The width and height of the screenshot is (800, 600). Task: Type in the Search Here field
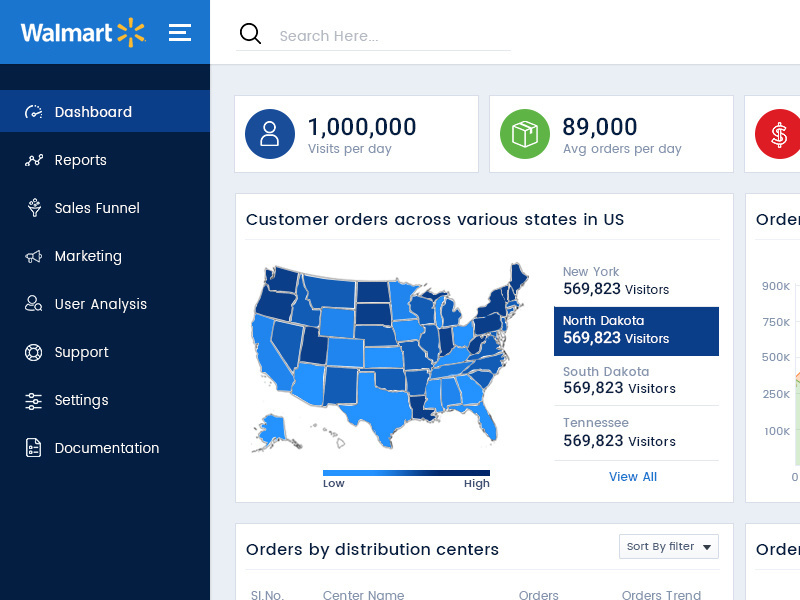(x=390, y=36)
